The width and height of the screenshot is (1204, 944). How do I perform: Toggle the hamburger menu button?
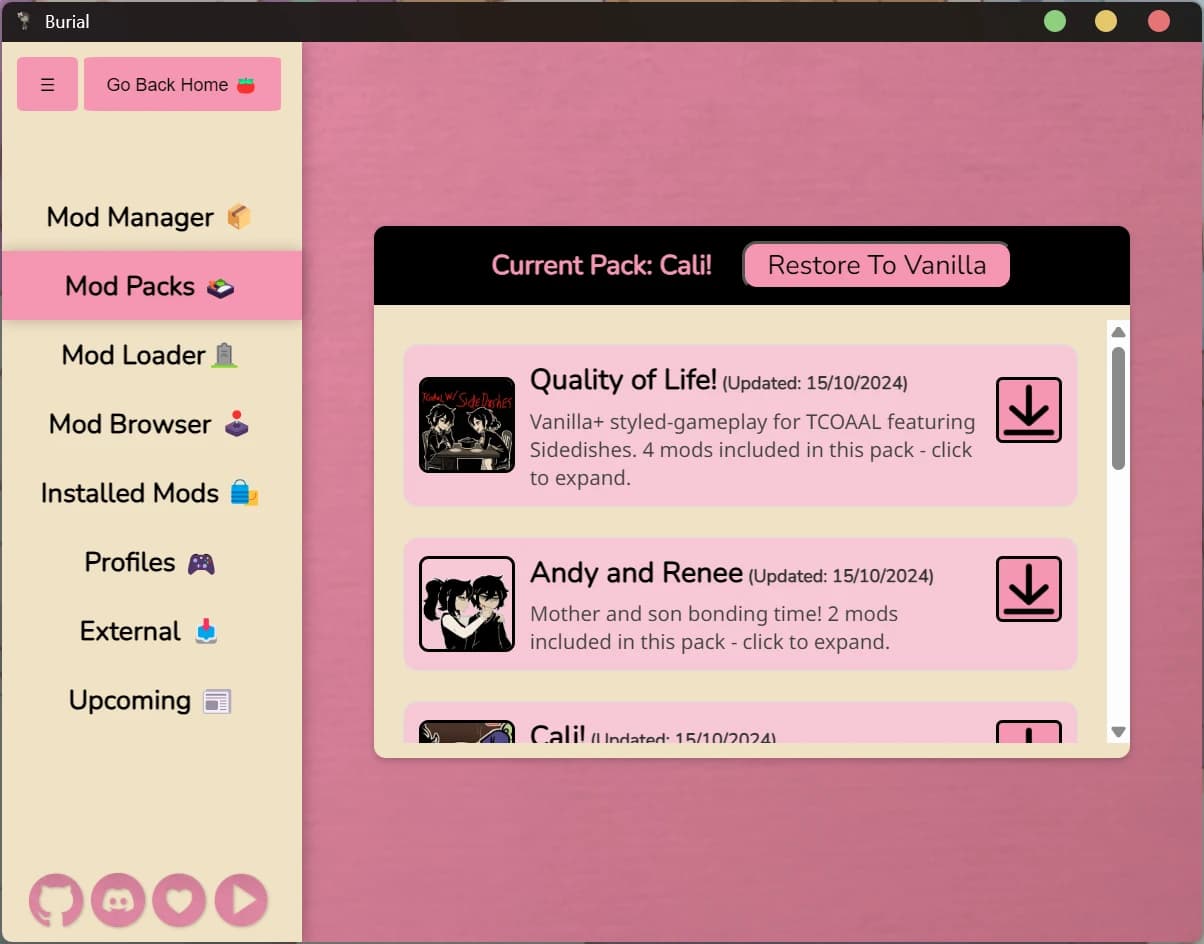(x=47, y=84)
